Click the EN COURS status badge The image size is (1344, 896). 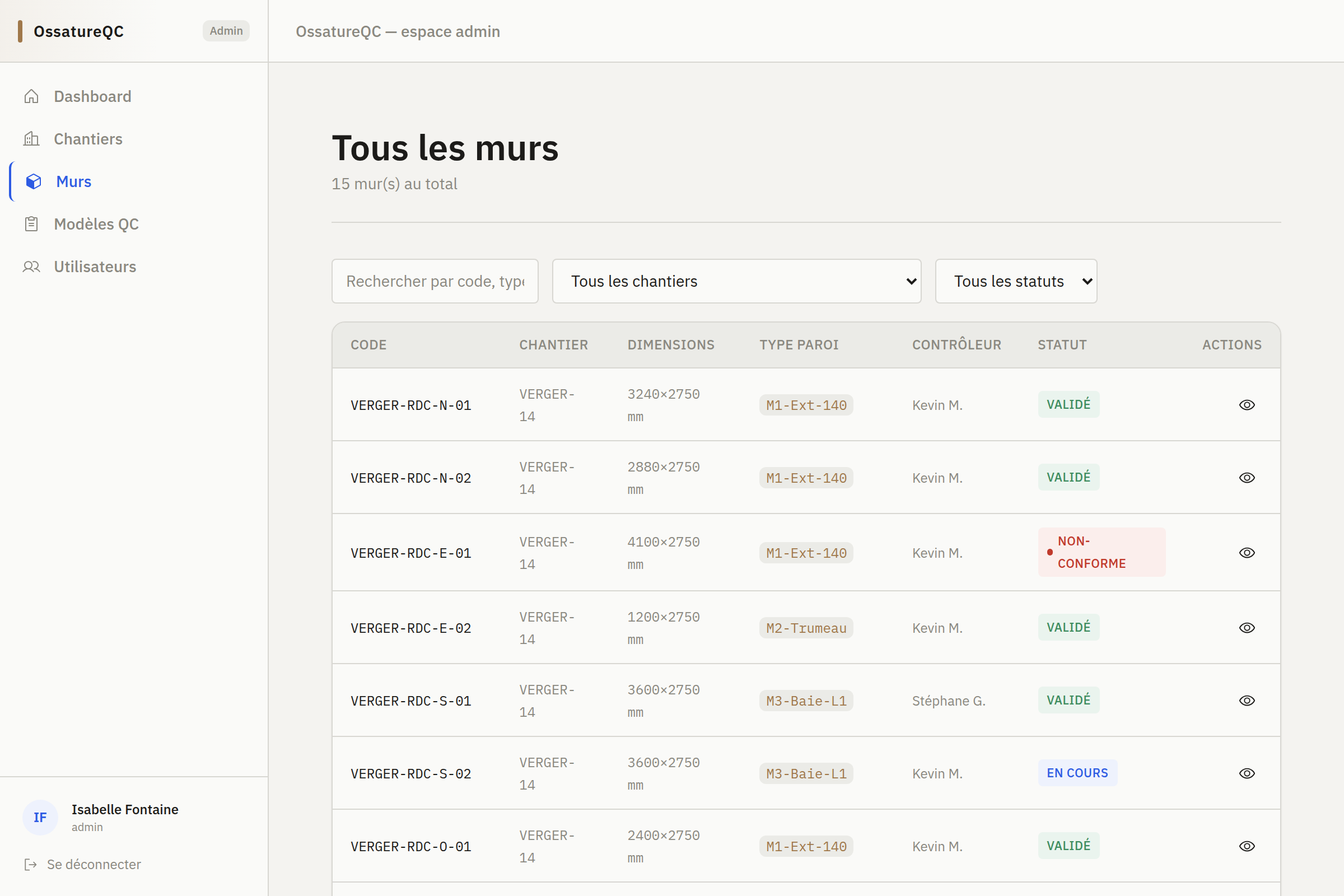point(1077,773)
